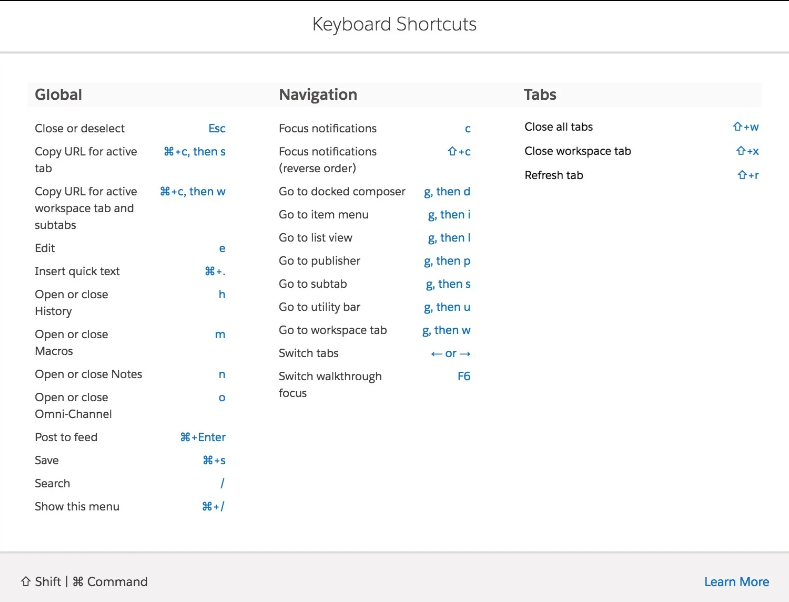789x602 pixels.
Task: Select the Tabs section heading
Action: point(540,95)
